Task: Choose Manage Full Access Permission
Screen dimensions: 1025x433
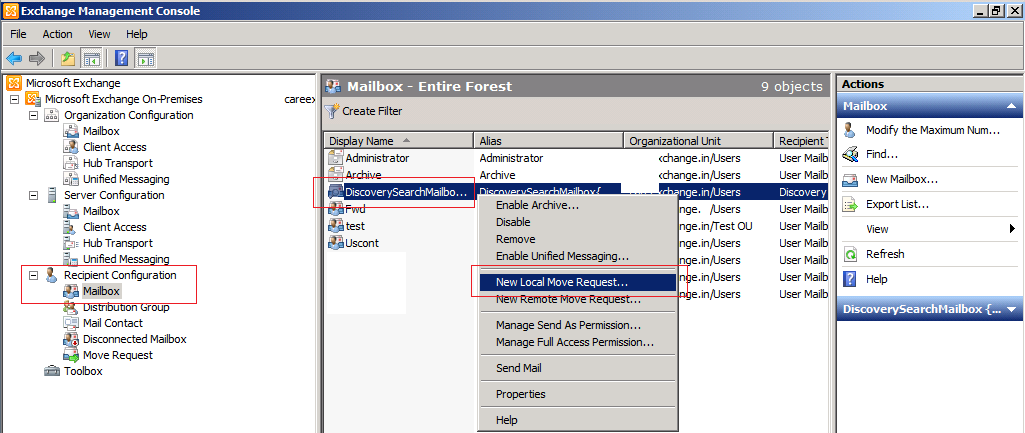Action: coord(577,342)
